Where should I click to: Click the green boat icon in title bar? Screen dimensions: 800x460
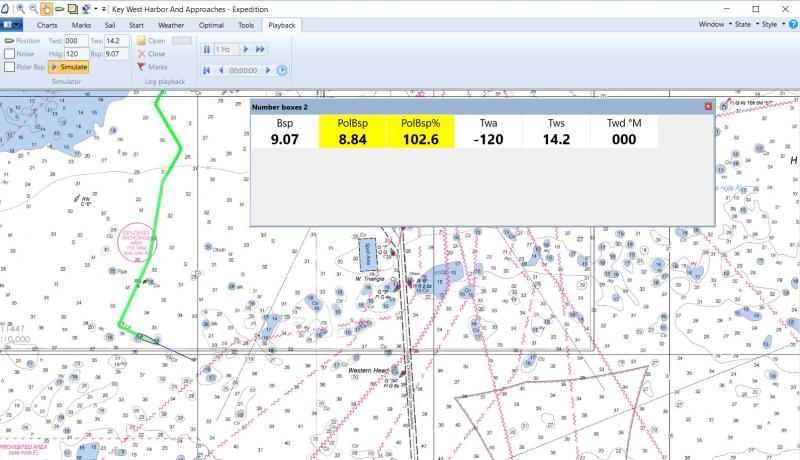(59, 7)
